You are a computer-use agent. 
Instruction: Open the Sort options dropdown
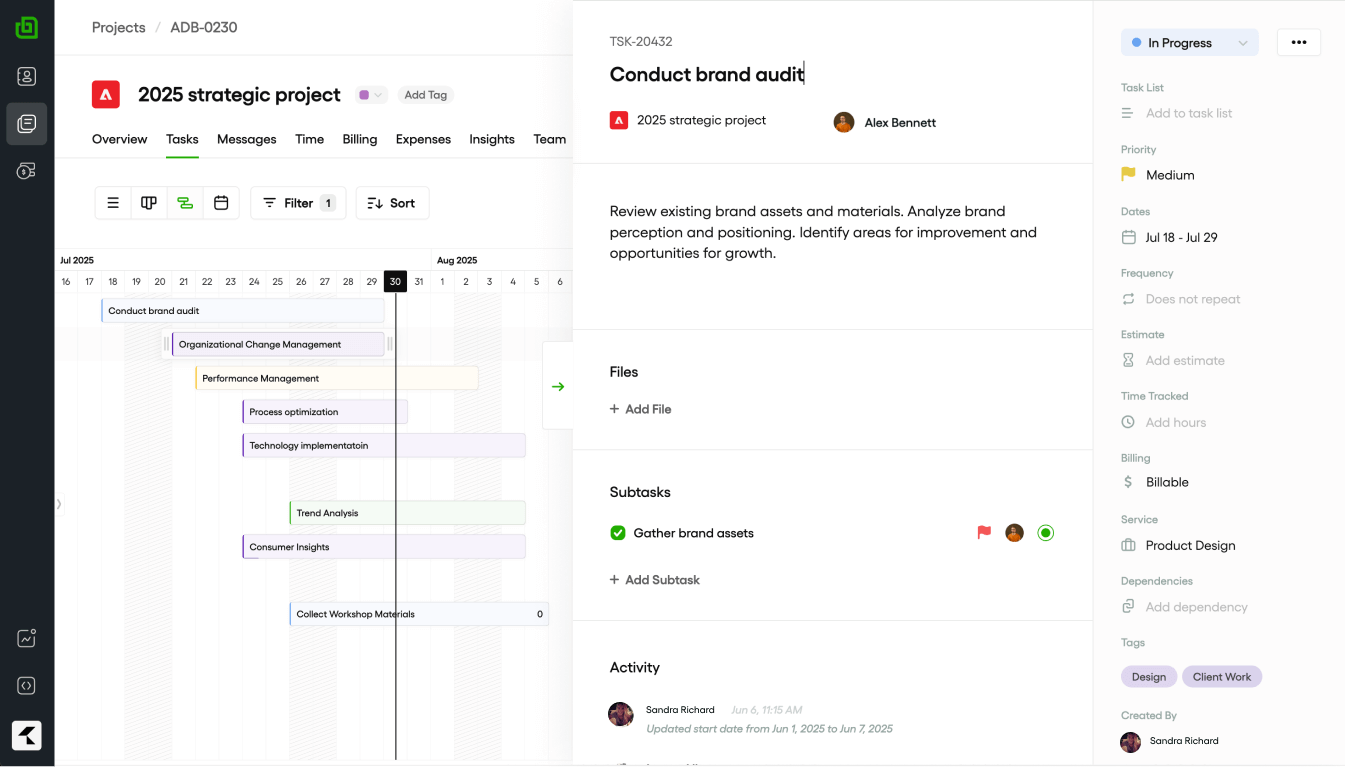pos(392,203)
